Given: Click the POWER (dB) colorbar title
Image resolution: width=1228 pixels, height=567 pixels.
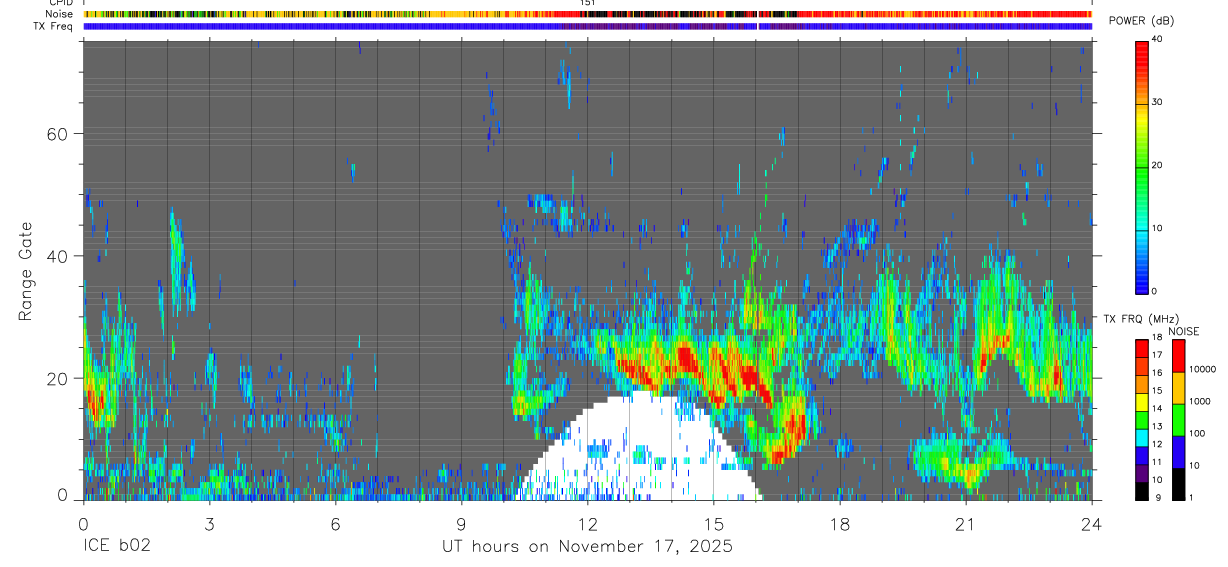Looking at the screenshot, I should point(1140,21).
